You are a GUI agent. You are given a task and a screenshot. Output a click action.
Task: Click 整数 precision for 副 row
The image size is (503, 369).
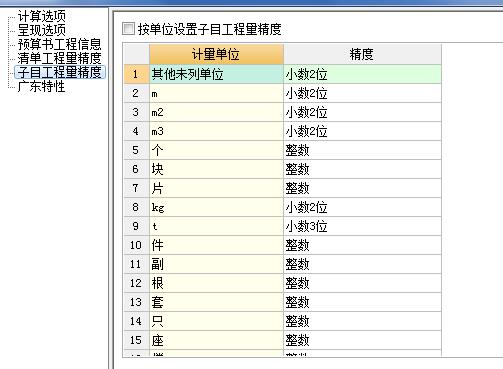[362, 264]
